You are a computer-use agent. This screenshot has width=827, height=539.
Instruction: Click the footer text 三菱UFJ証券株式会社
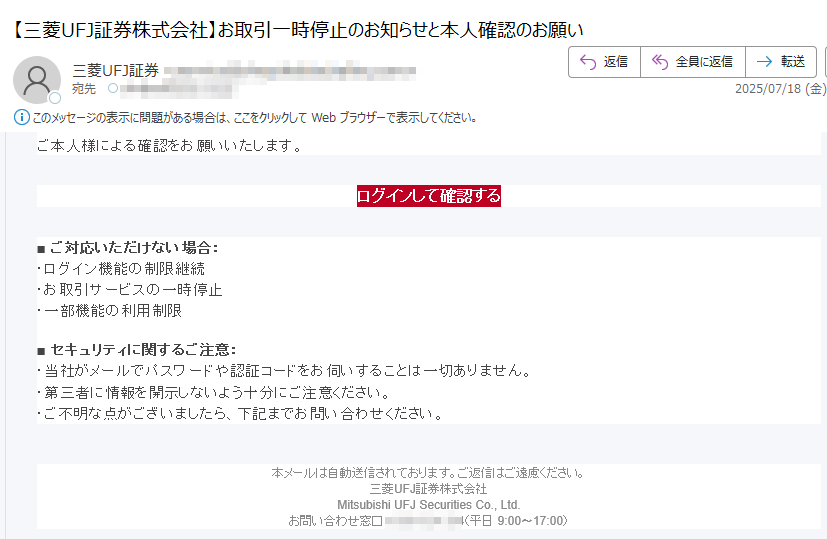(x=428, y=489)
